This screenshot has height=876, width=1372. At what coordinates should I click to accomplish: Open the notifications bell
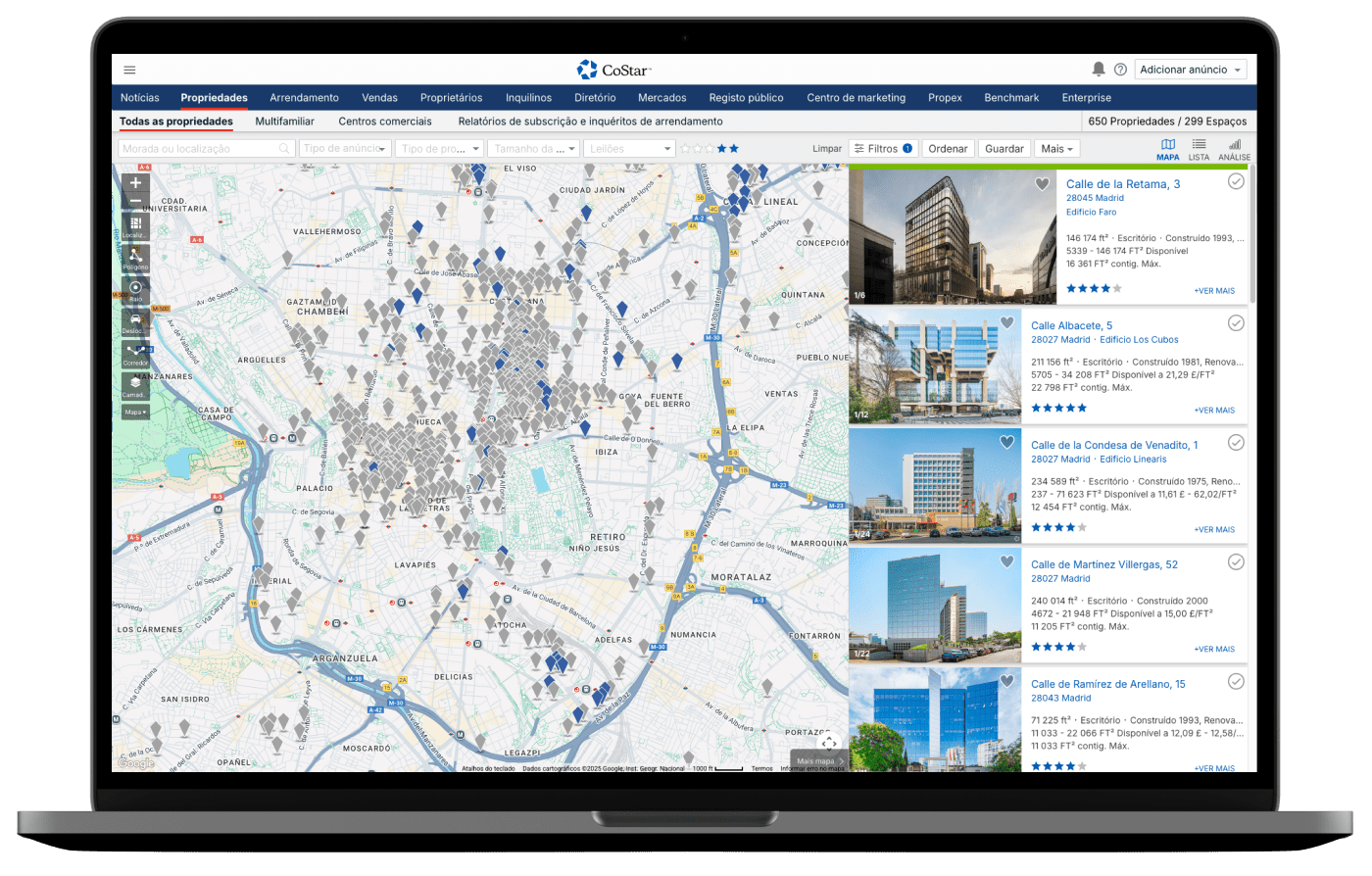tap(1099, 70)
